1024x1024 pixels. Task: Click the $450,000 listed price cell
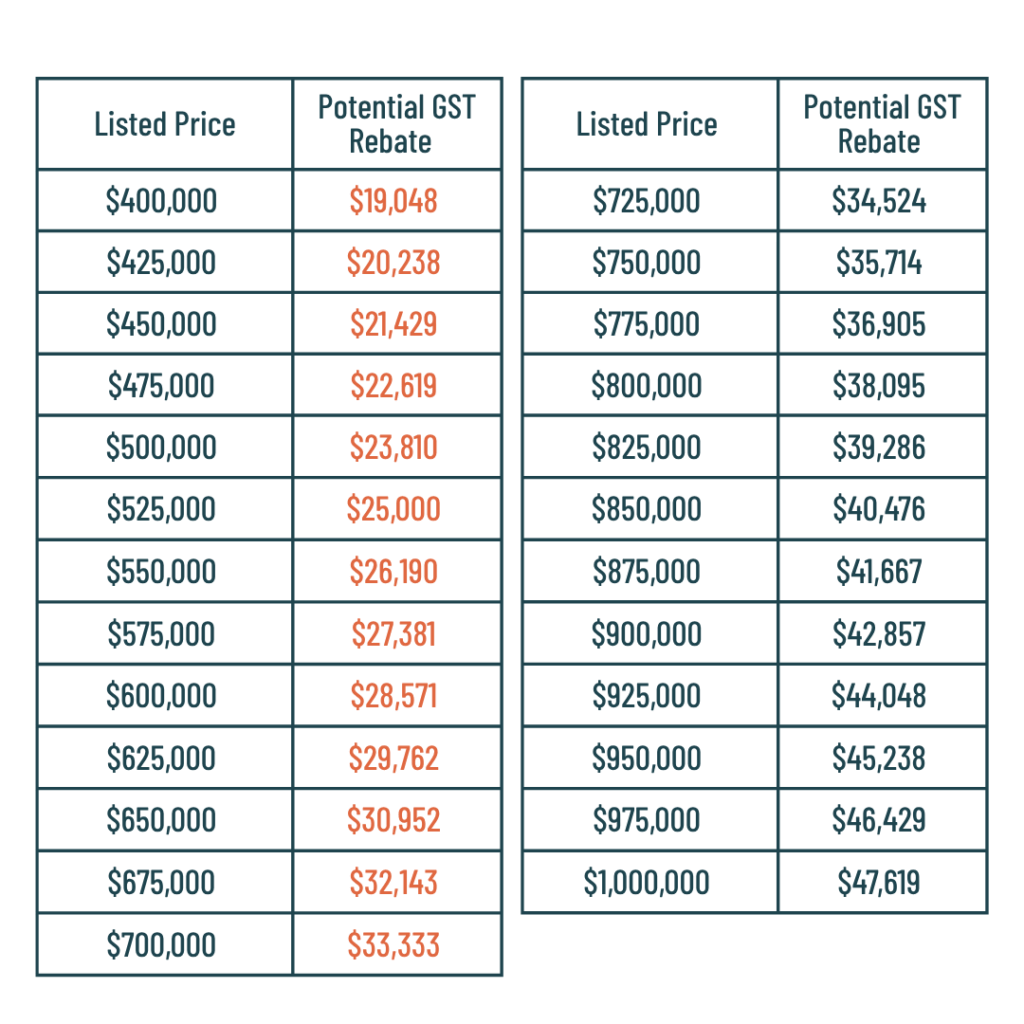(x=165, y=323)
